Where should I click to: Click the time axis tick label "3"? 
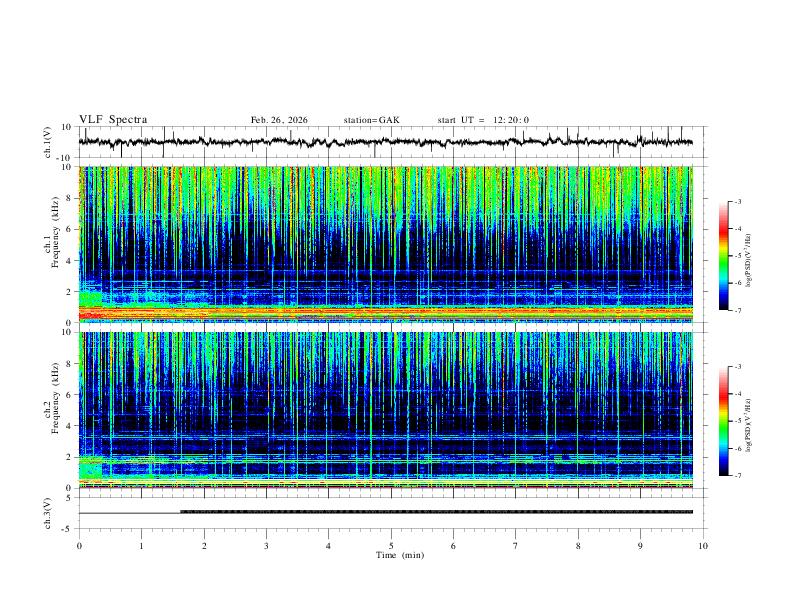[x=266, y=546]
